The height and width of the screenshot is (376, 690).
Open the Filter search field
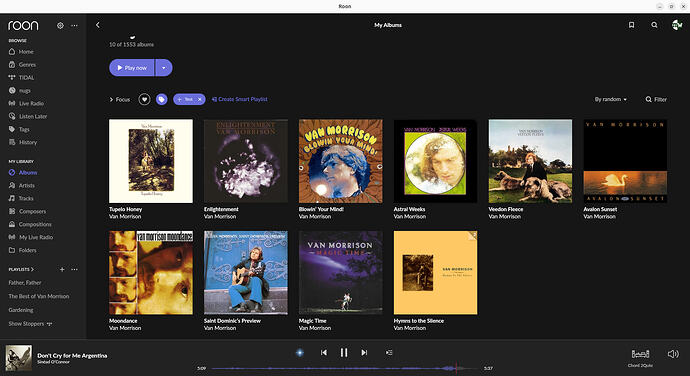click(x=656, y=100)
